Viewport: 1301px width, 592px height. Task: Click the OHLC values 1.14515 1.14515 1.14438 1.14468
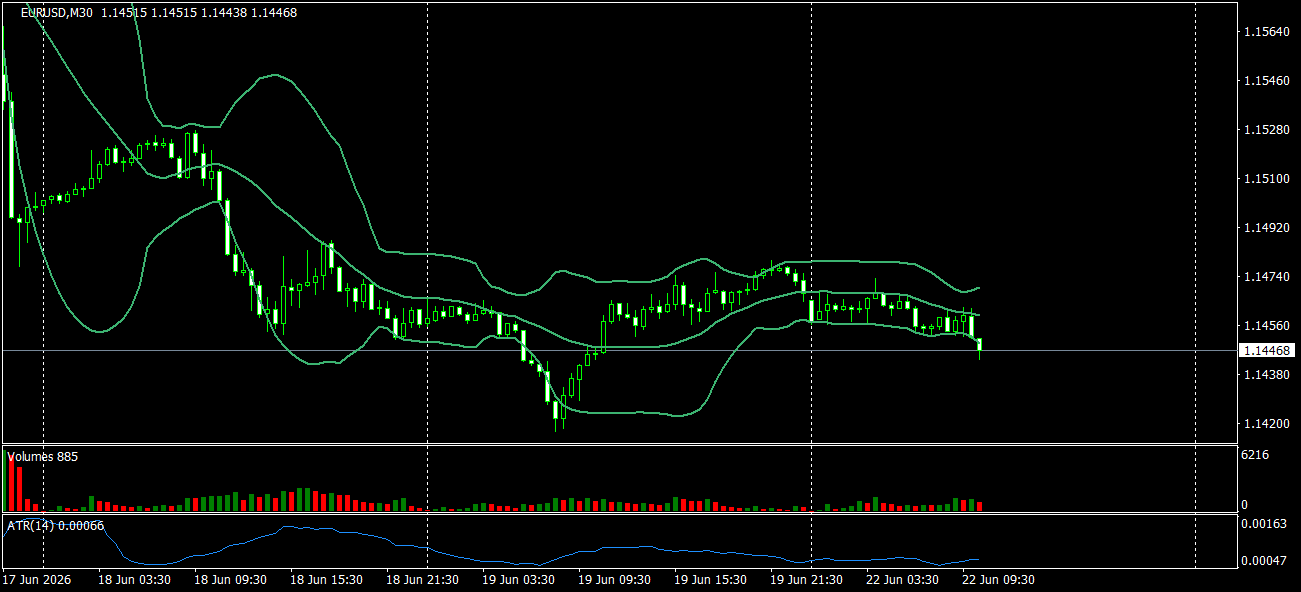point(199,13)
